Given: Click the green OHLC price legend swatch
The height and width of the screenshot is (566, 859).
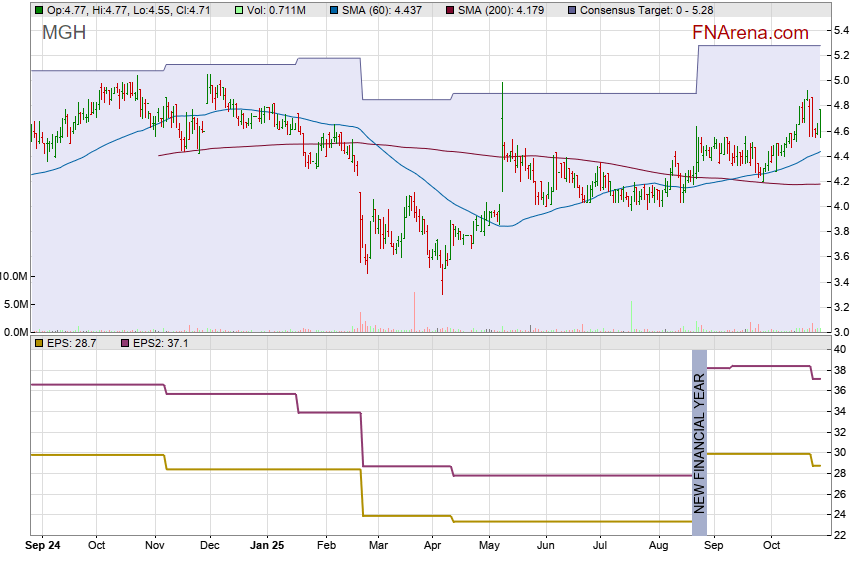Looking at the screenshot, I should (x=39, y=10).
